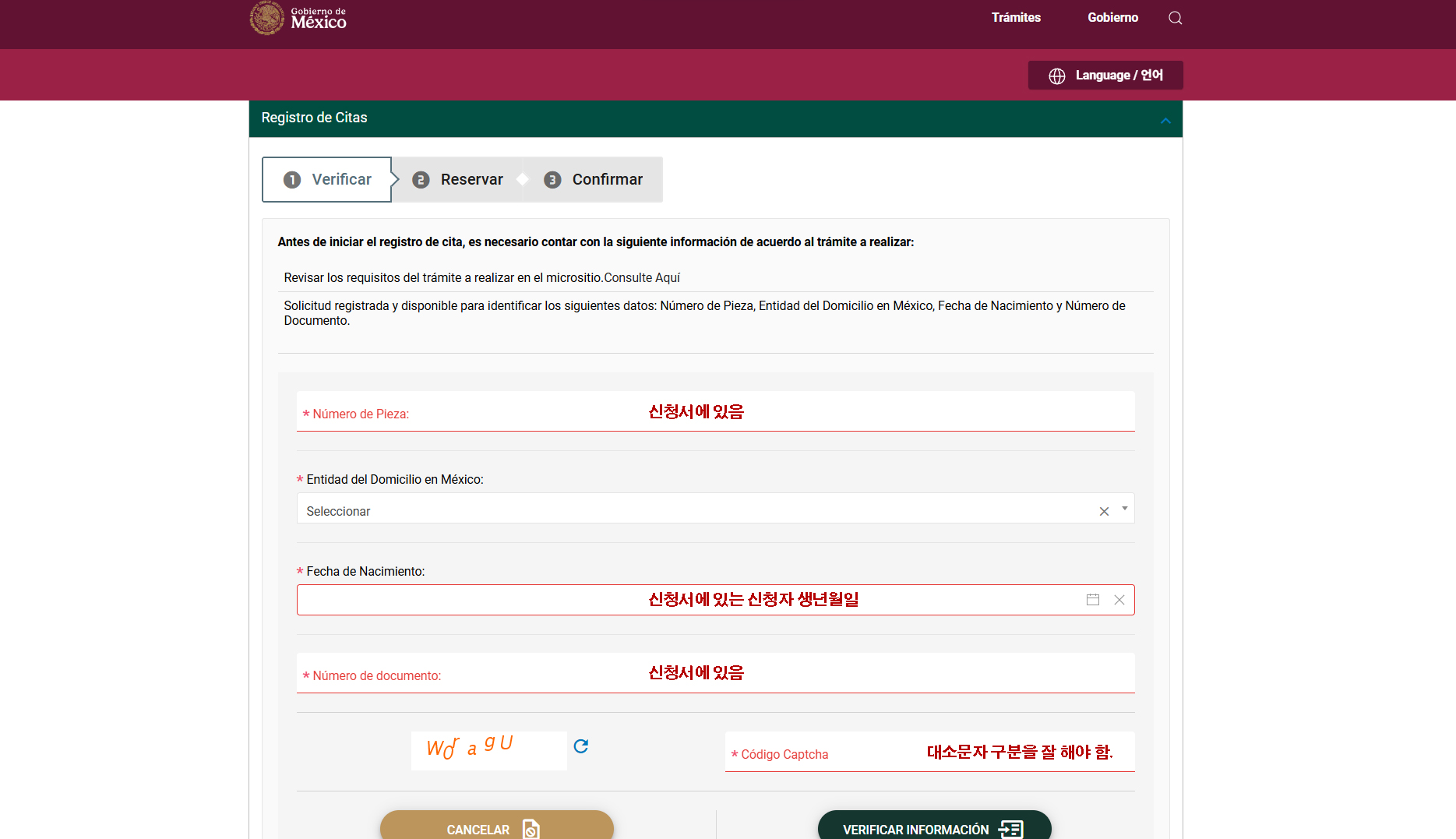Click the Gobierno de México logo
1456x839 pixels.
[298, 17]
